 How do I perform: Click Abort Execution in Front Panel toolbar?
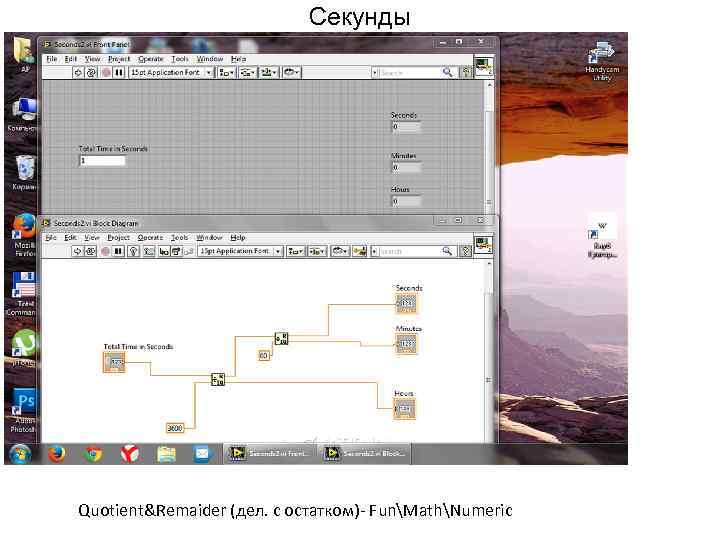106,73
